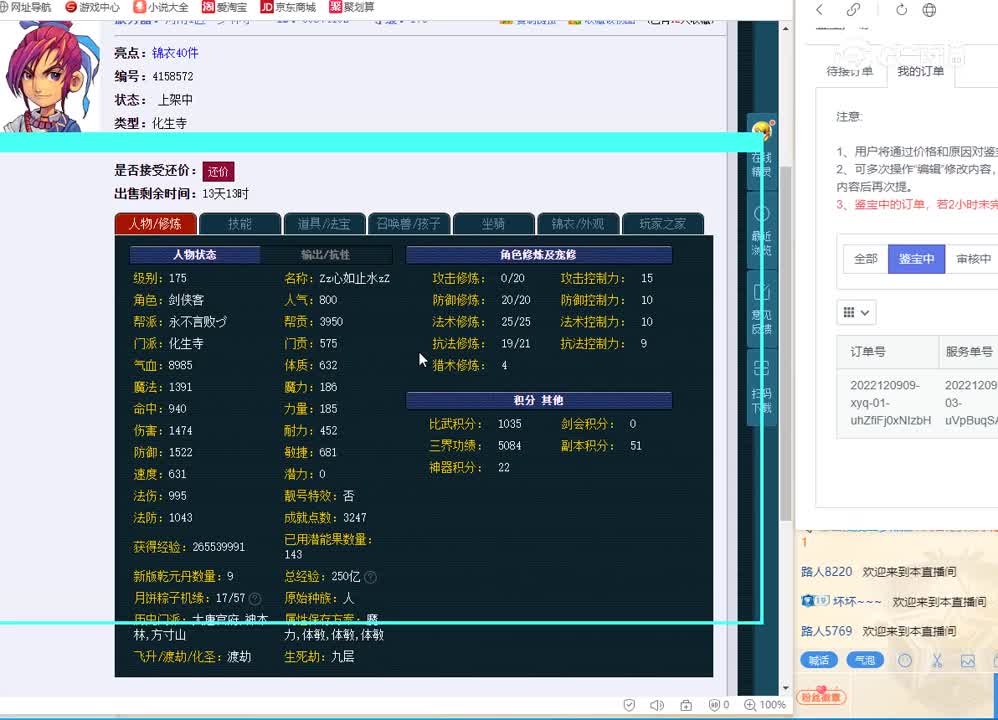998x720 pixels.
Task: Click username 路人5769 in chat
Action: pos(826,631)
